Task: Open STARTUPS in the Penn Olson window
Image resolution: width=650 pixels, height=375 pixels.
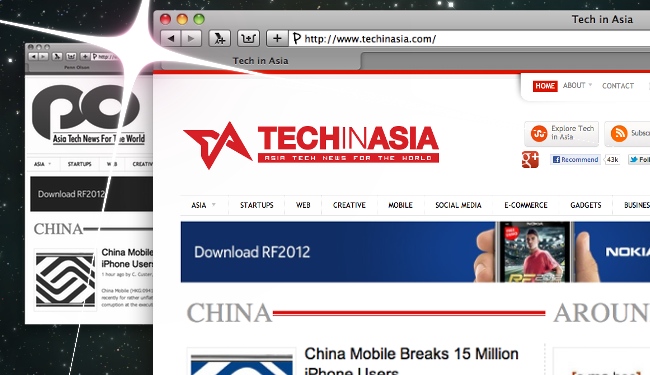Action: (x=79, y=164)
